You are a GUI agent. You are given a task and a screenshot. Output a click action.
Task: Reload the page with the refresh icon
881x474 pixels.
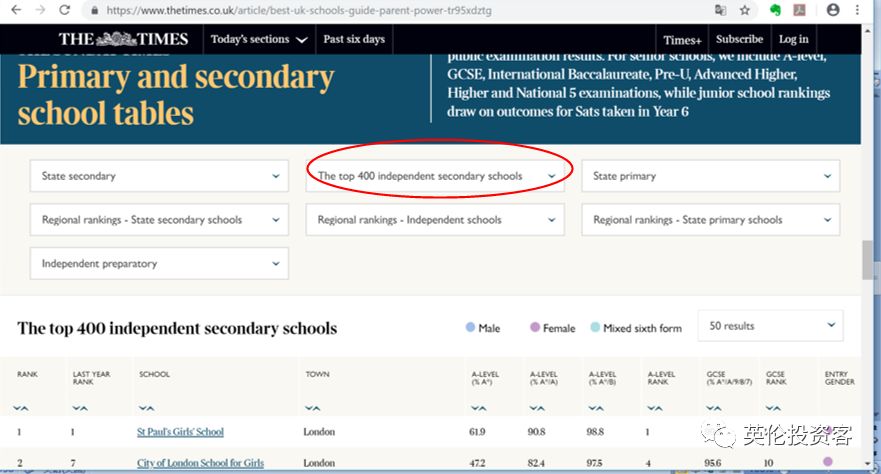(65, 10)
